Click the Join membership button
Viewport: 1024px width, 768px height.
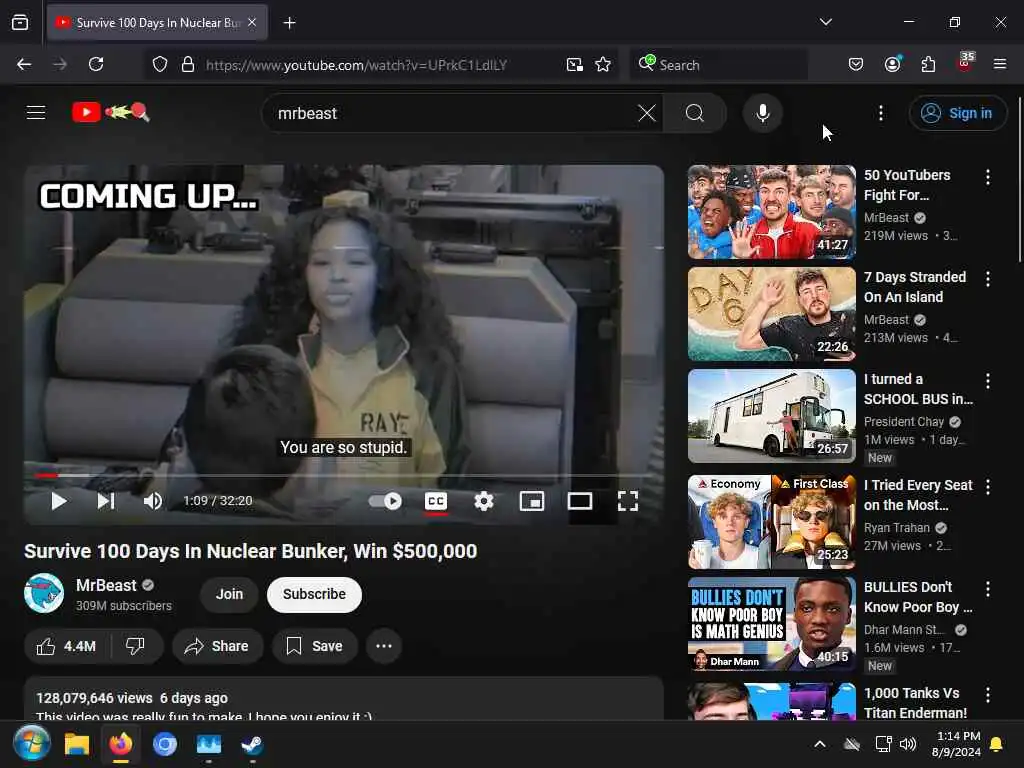[x=229, y=594]
